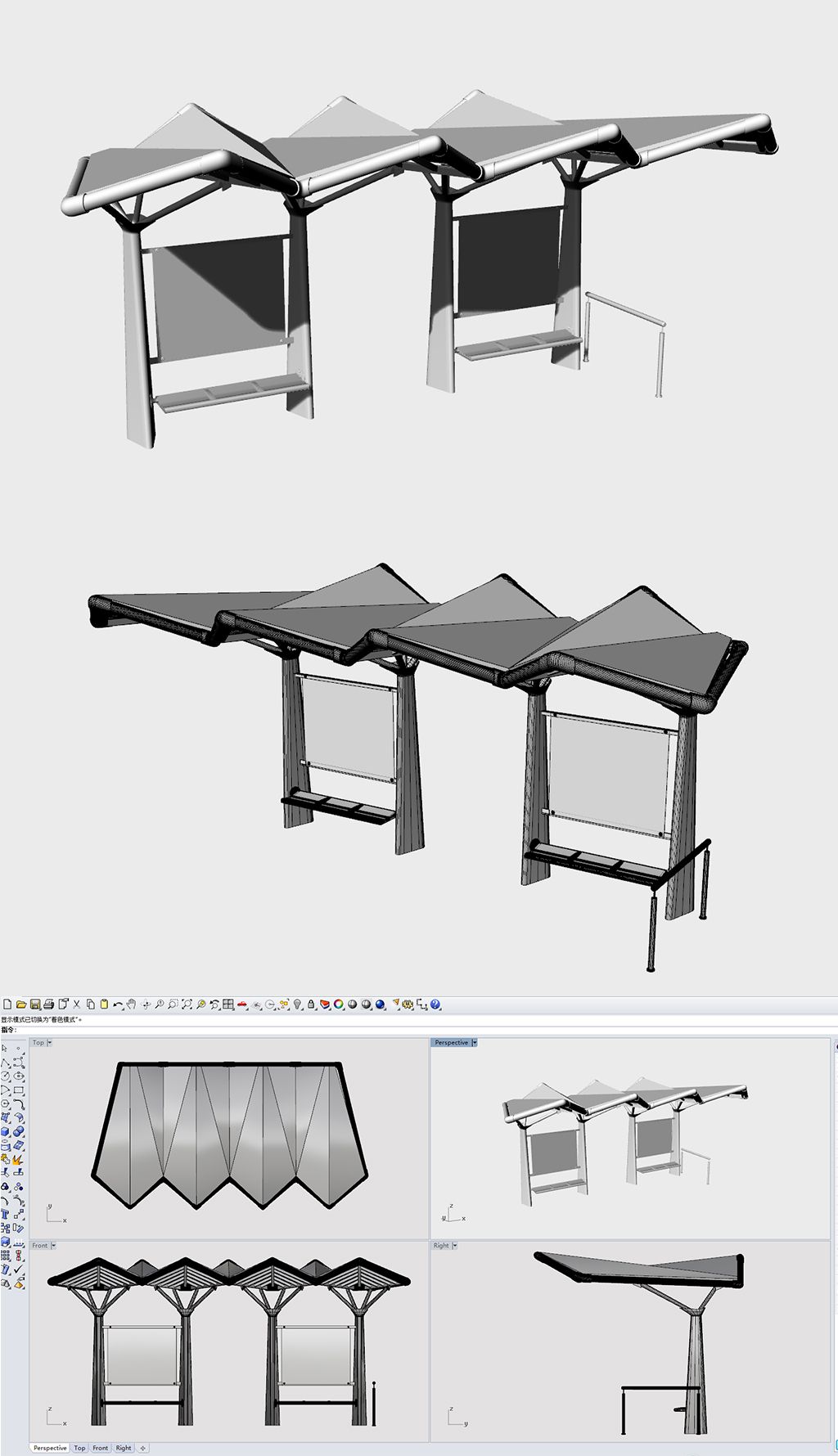Switch to the Front tab at bottom
This screenshot has width=838, height=1456.
point(100,1448)
